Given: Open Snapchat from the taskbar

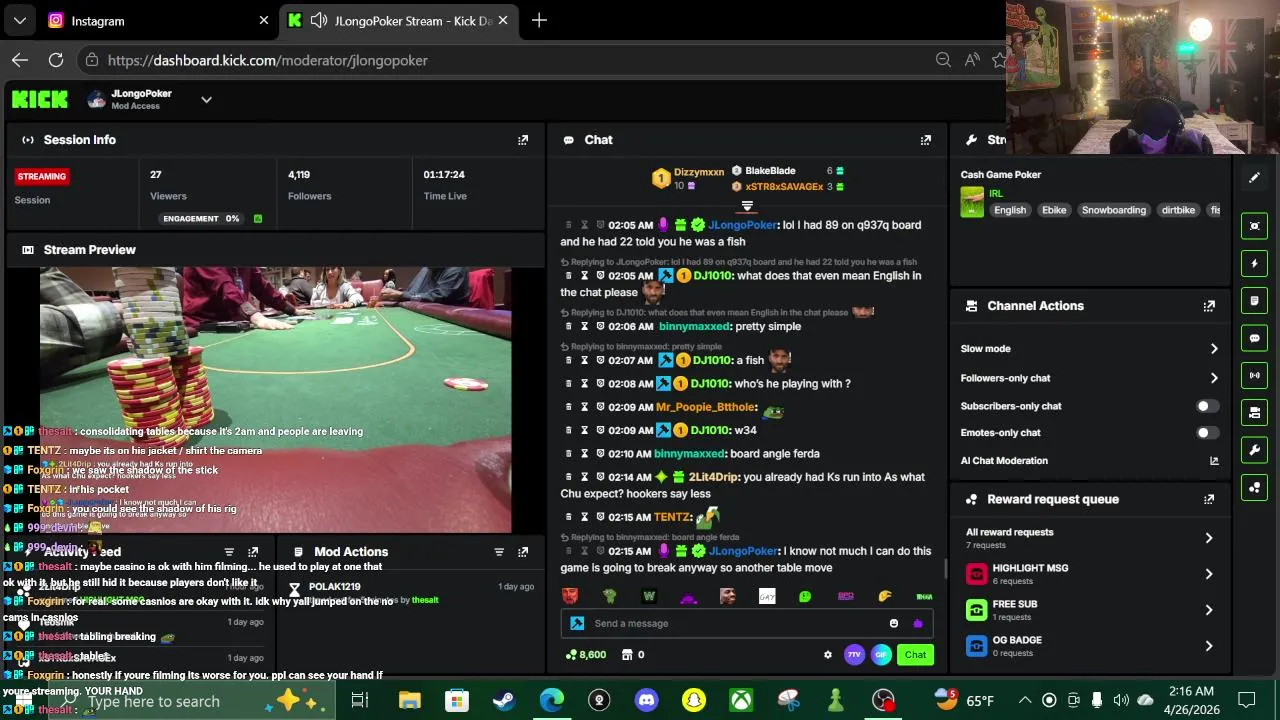Looking at the screenshot, I should coord(693,701).
